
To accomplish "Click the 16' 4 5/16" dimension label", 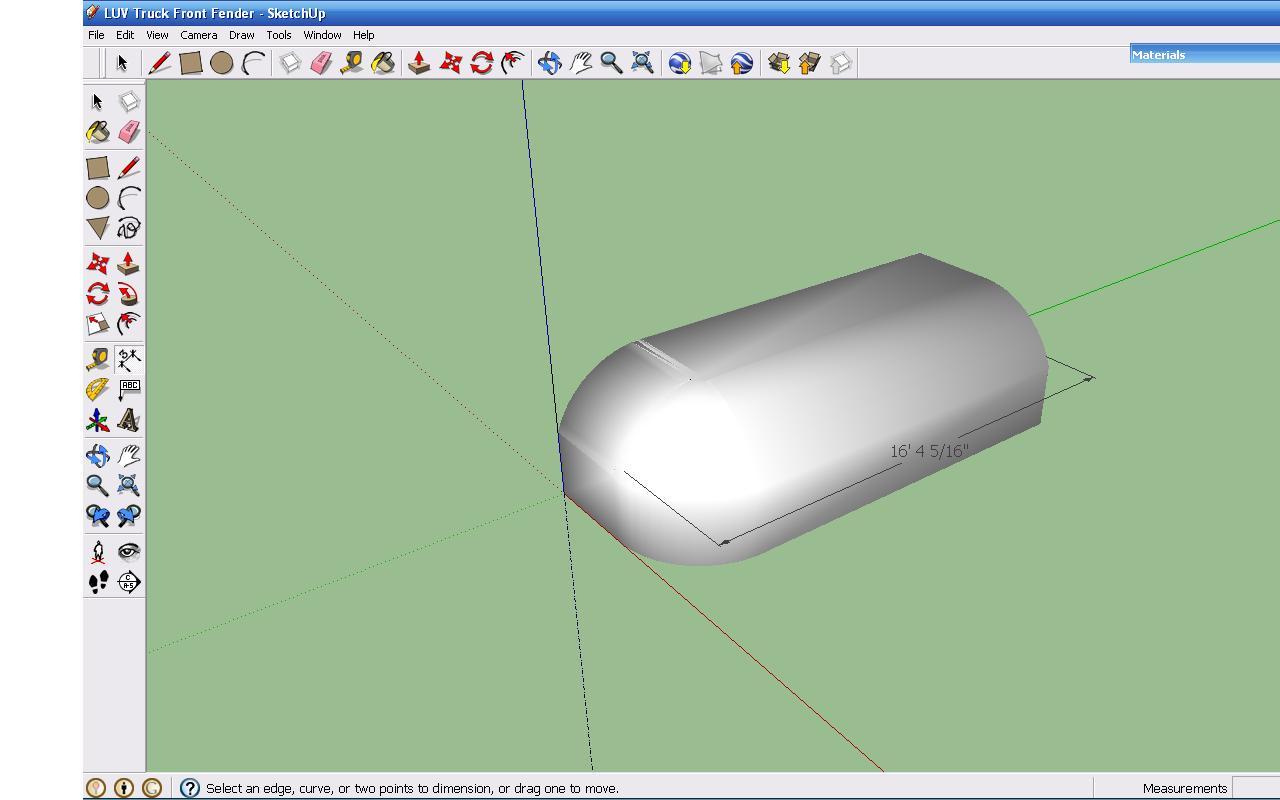I will pos(929,451).
